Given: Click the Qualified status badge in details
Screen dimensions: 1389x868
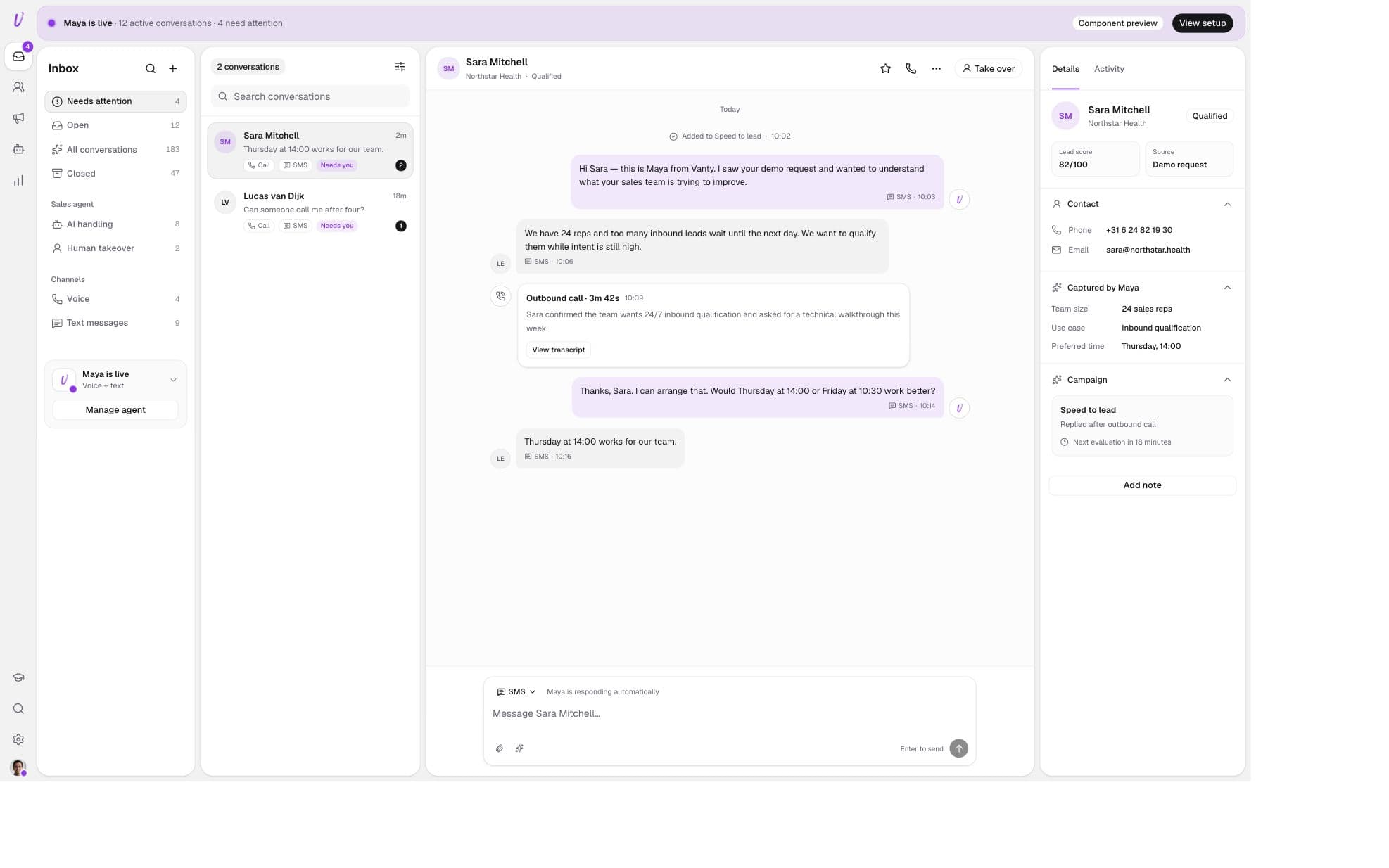Looking at the screenshot, I should (x=1209, y=116).
